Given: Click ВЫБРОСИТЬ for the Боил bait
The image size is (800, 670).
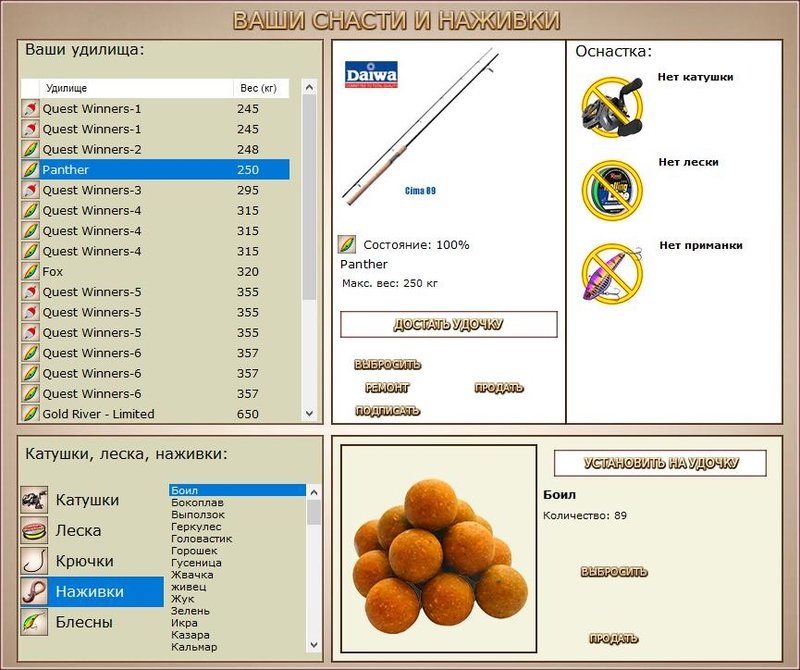Looking at the screenshot, I should click(x=614, y=572).
